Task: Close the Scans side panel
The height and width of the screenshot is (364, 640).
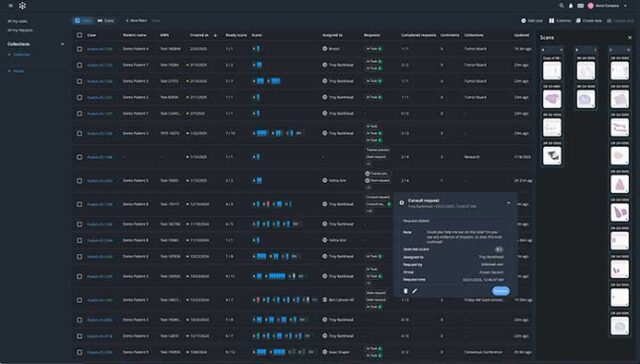Action: click(x=630, y=38)
